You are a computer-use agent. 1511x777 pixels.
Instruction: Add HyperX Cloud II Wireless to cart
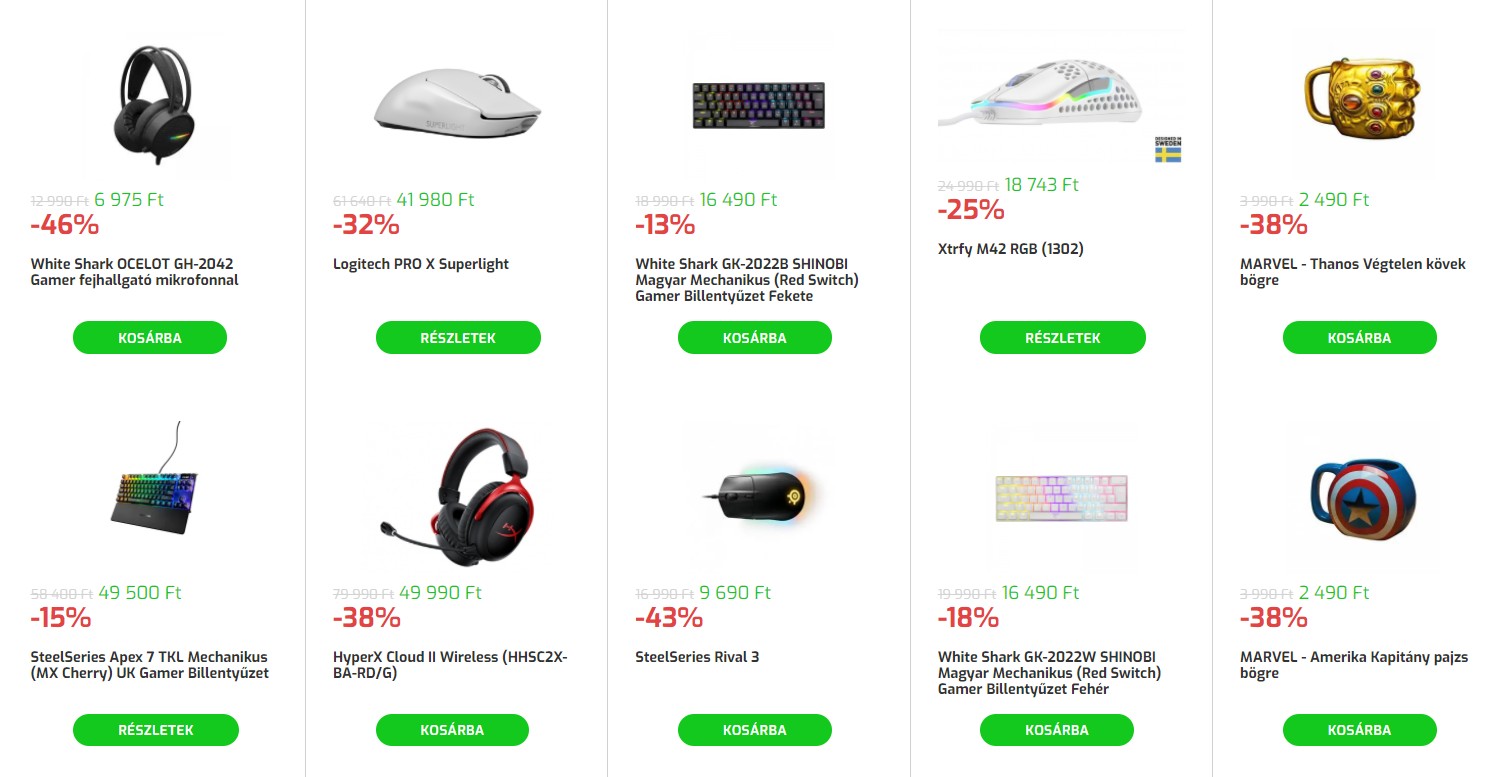pyautogui.click(x=452, y=730)
